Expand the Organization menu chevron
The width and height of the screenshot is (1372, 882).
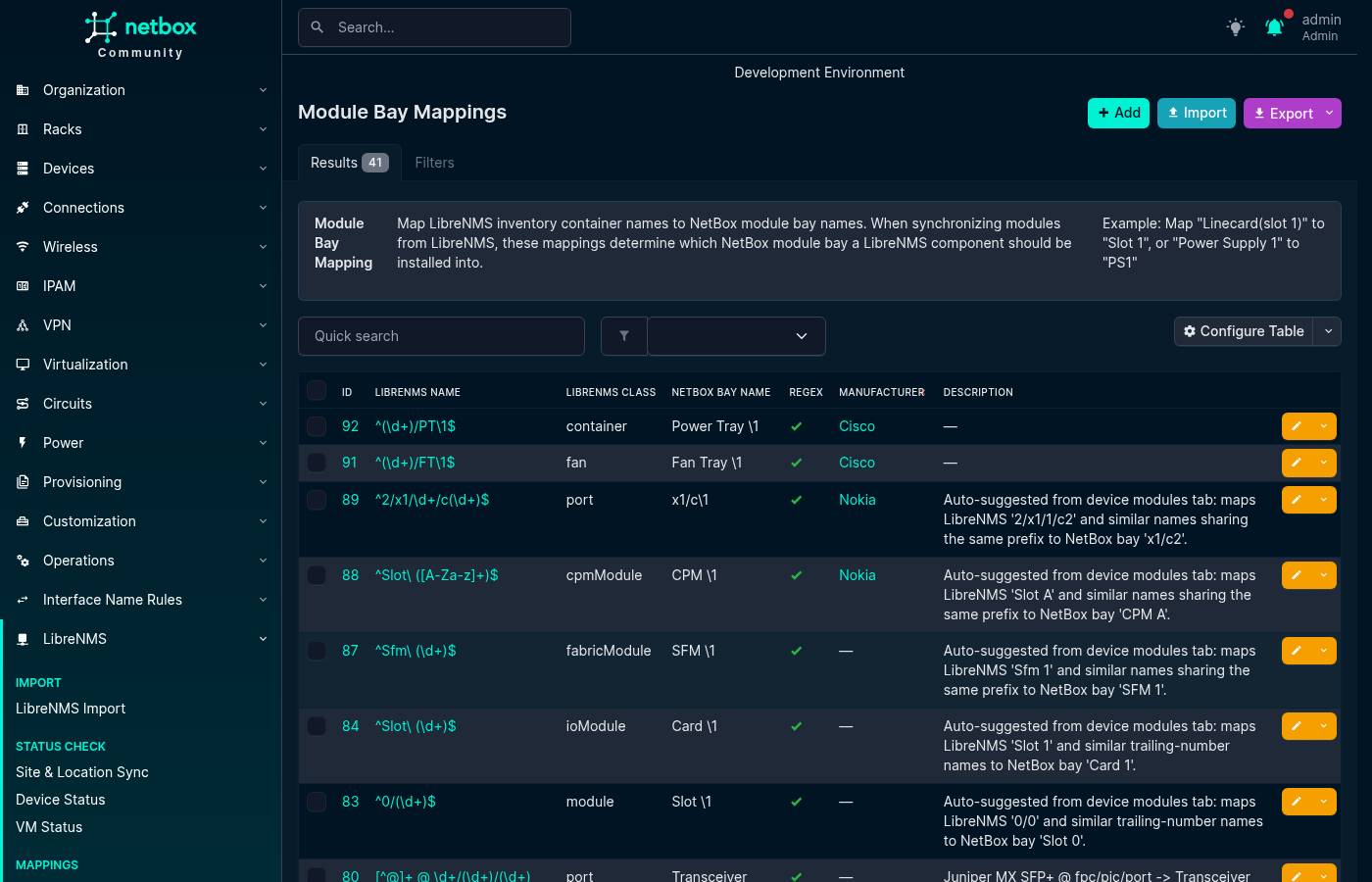tap(263, 90)
